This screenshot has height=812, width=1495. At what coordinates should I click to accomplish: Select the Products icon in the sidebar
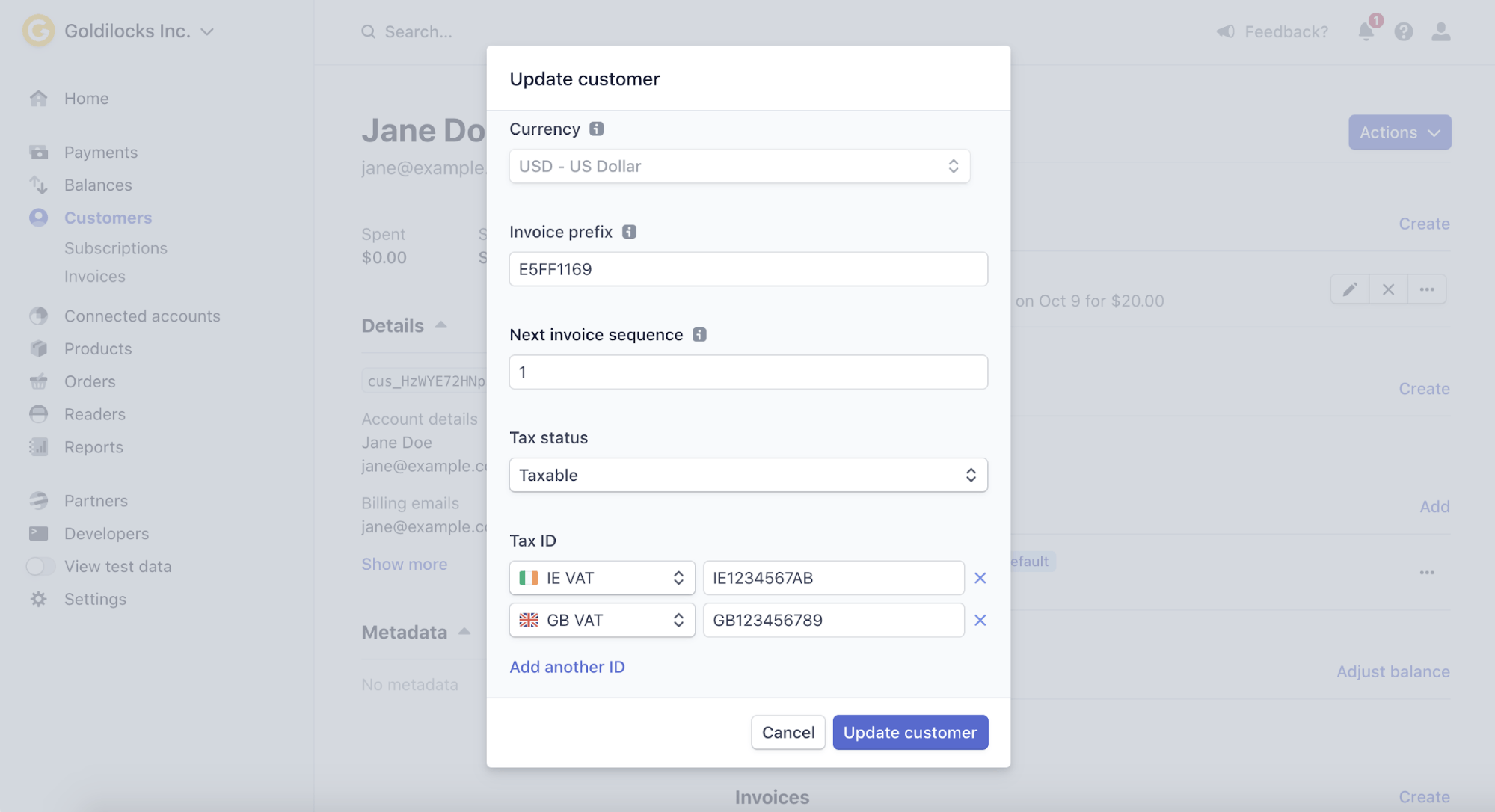point(38,348)
